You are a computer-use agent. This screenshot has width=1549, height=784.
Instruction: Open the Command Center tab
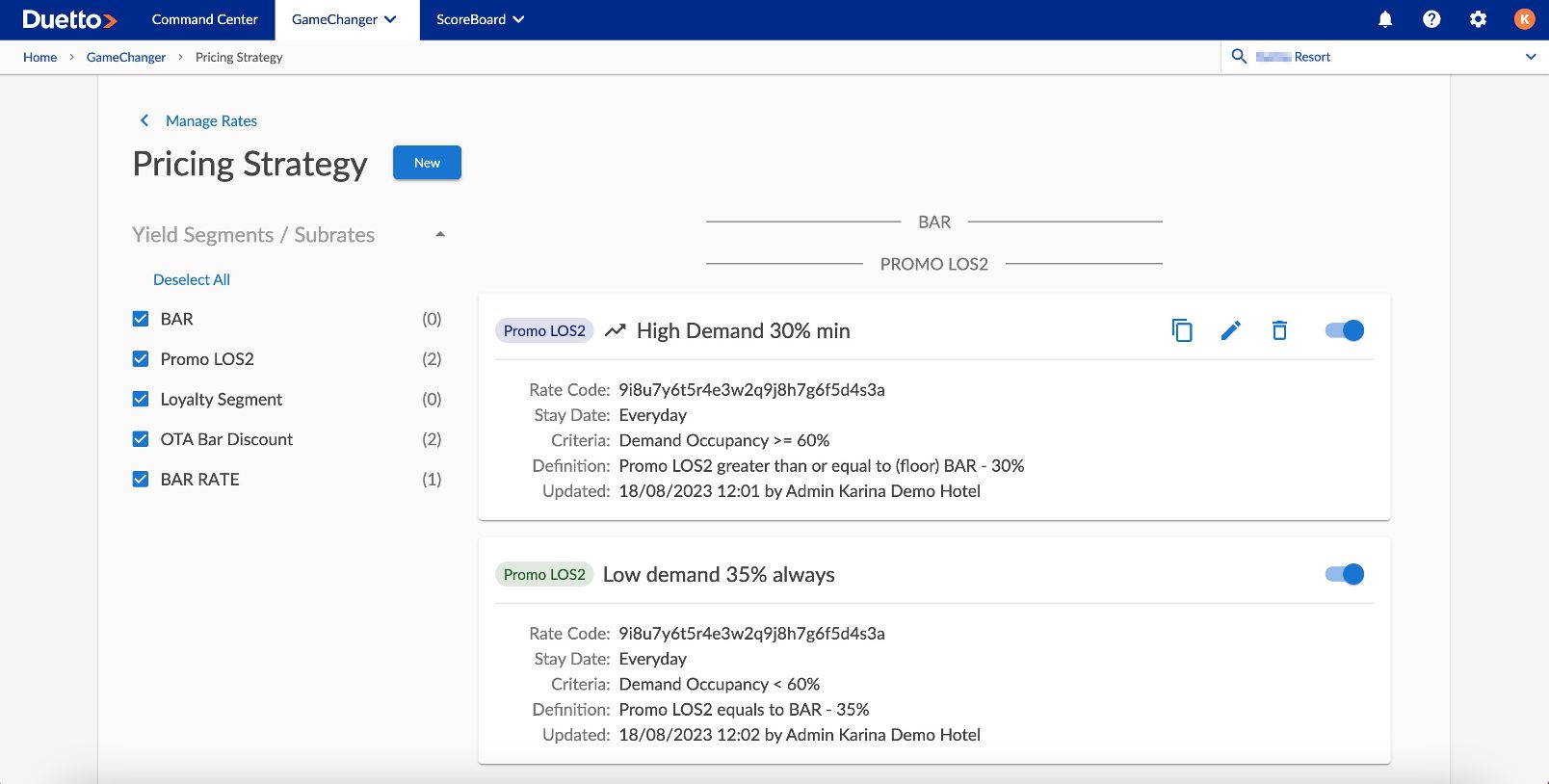tap(205, 19)
